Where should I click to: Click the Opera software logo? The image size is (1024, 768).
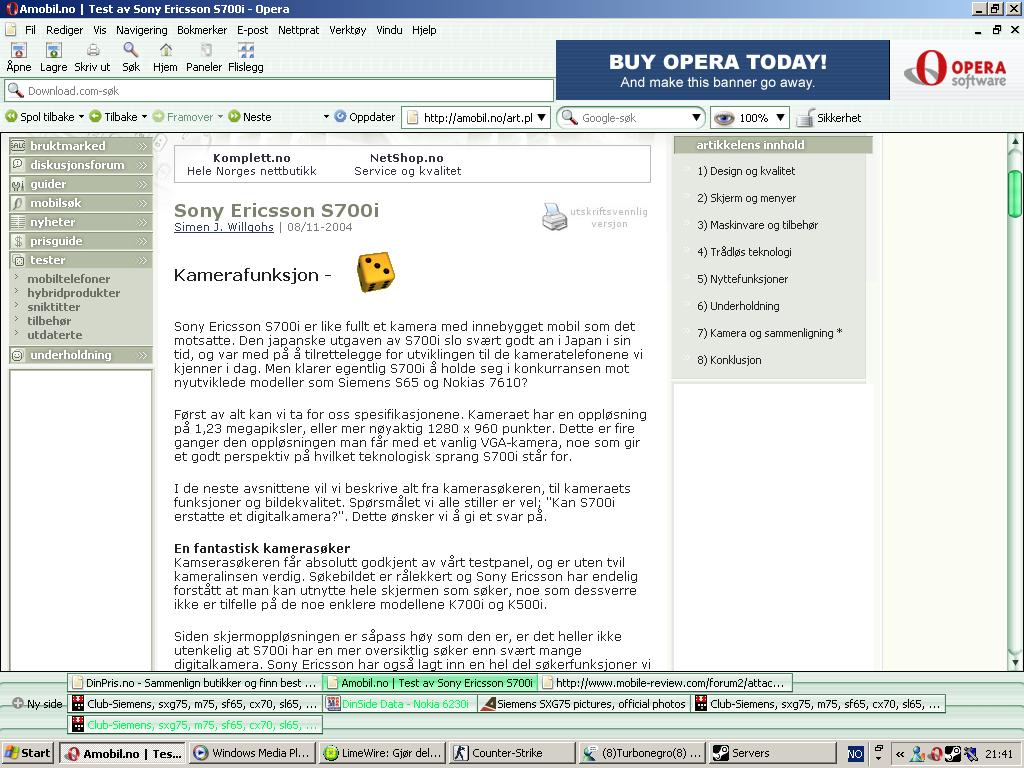955,69
